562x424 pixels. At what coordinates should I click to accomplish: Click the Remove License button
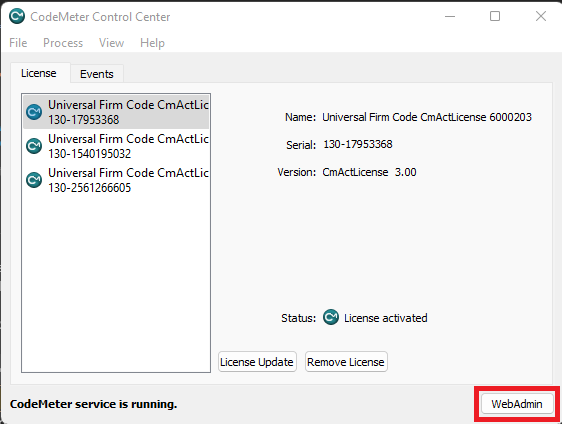click(x=346, y=362)
